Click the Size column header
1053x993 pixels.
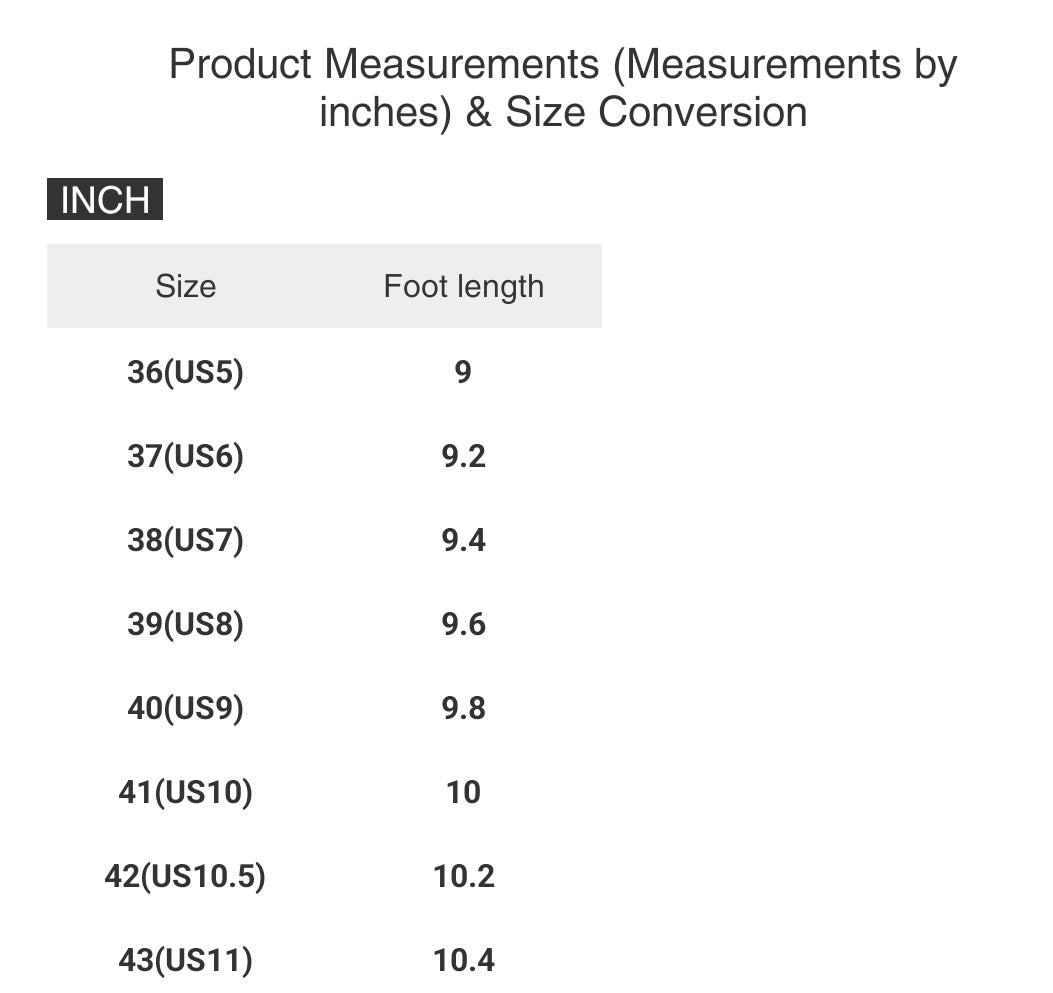[186, 286]
